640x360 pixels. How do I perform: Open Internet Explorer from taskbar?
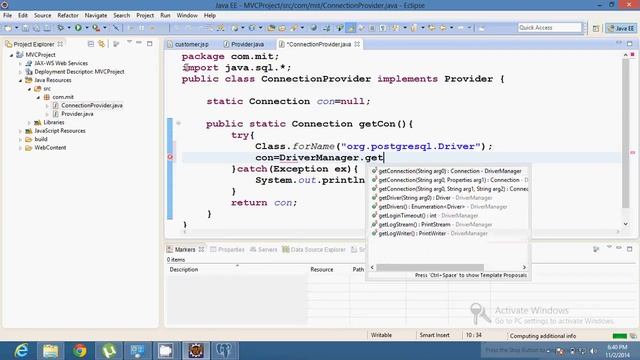21,351
